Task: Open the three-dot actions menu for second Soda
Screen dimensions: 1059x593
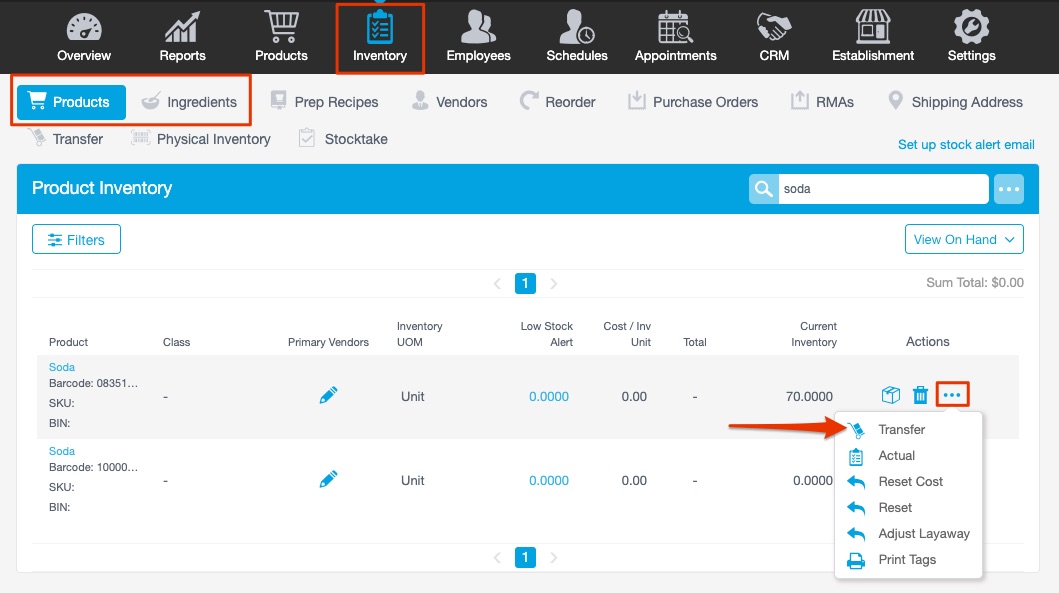Action: pos(953,480)
